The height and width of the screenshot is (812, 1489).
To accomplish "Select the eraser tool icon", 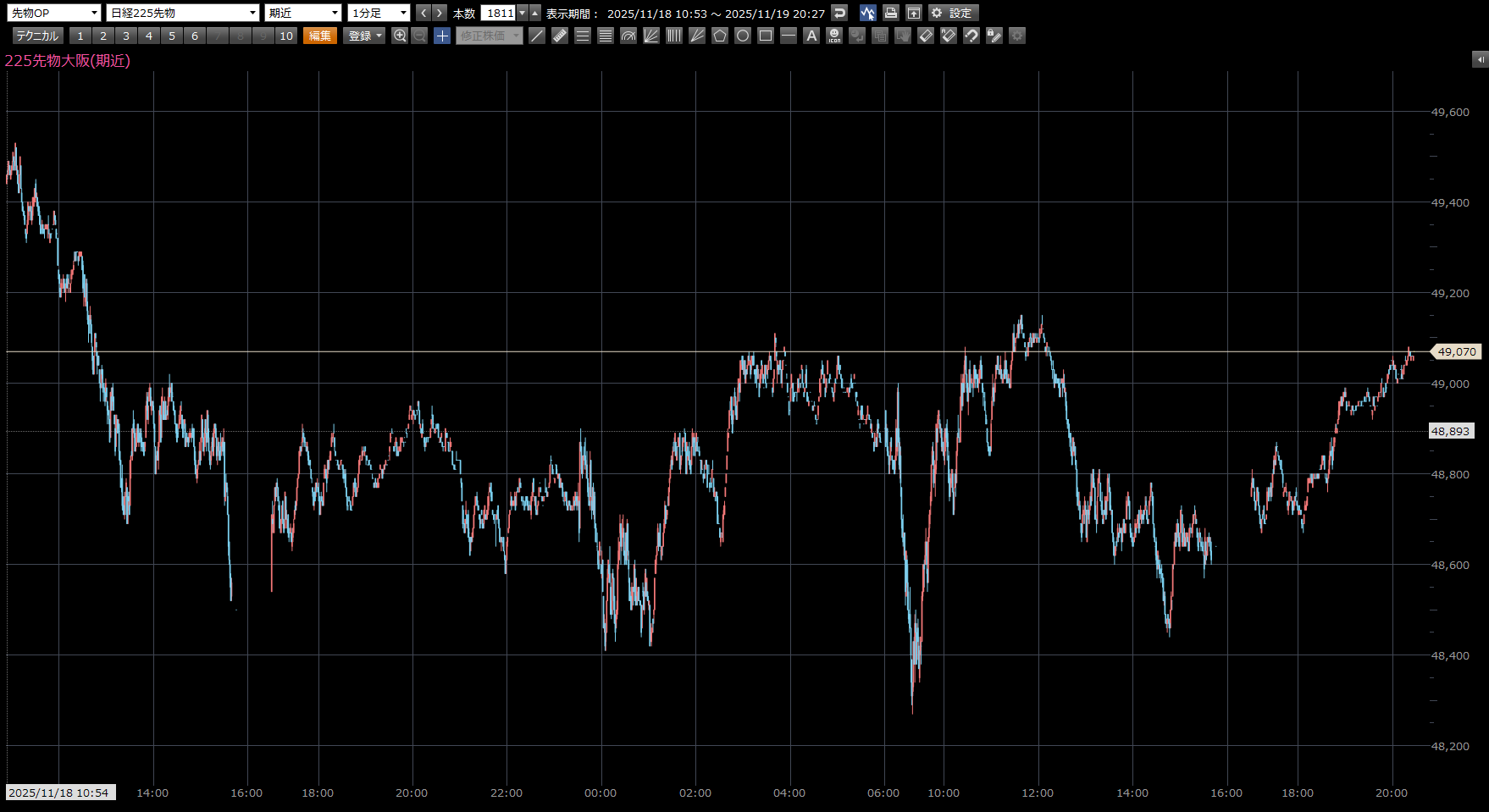I will (926, 36).
